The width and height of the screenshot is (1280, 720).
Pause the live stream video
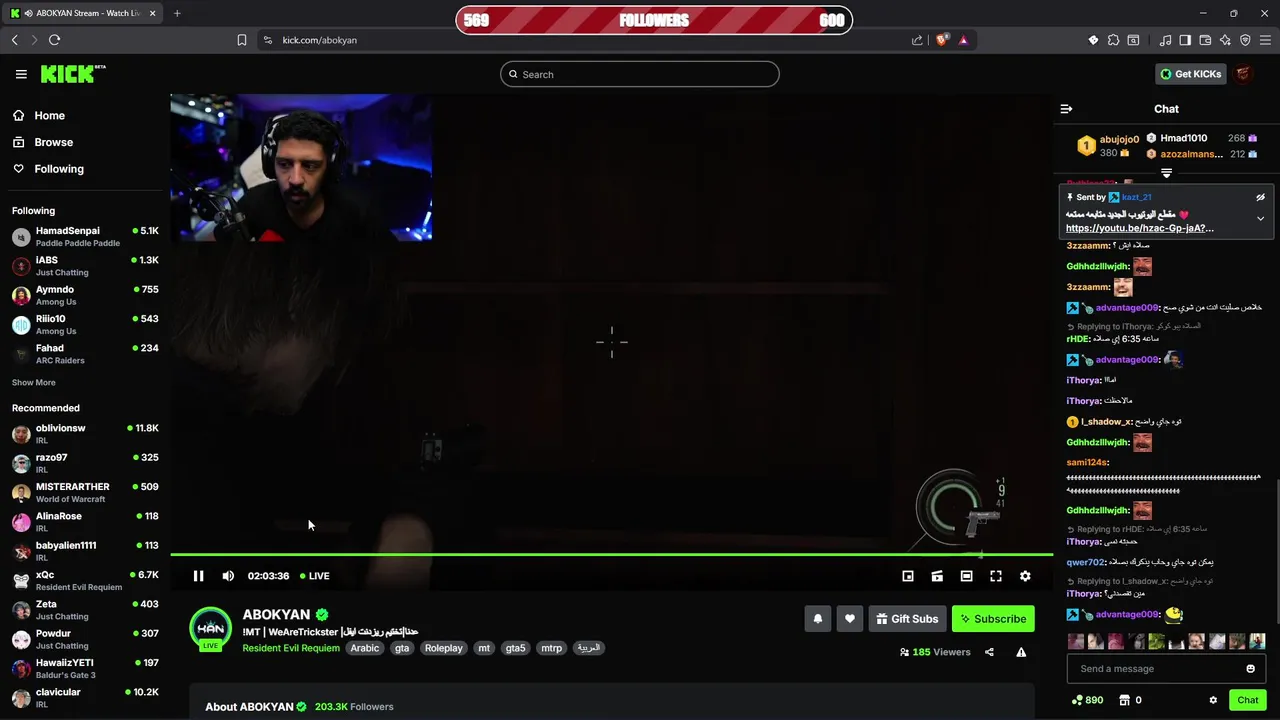198,576
